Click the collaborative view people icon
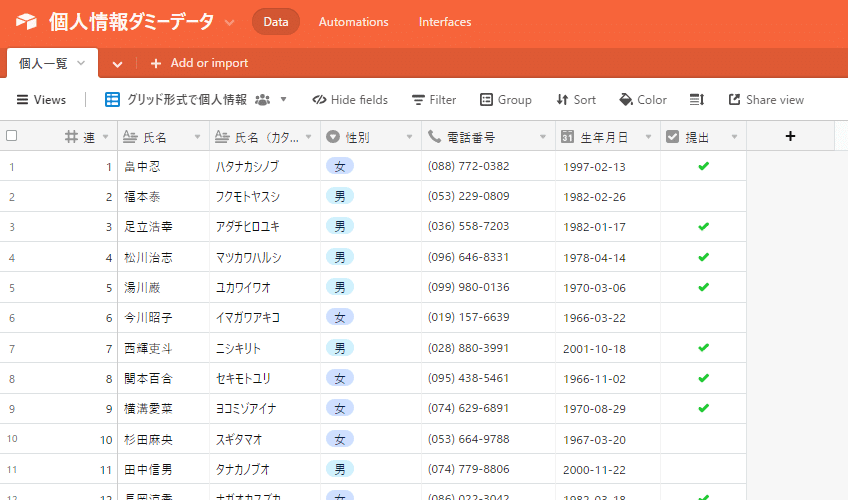 pyautogui.click(x=262, y=99)
